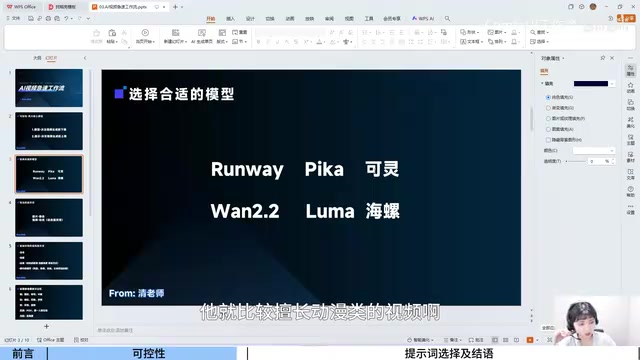Image resolution: width=640 pixels, height=360 pixels.
Task: Open the Animation ribbon tab
Action: [290, 19]
